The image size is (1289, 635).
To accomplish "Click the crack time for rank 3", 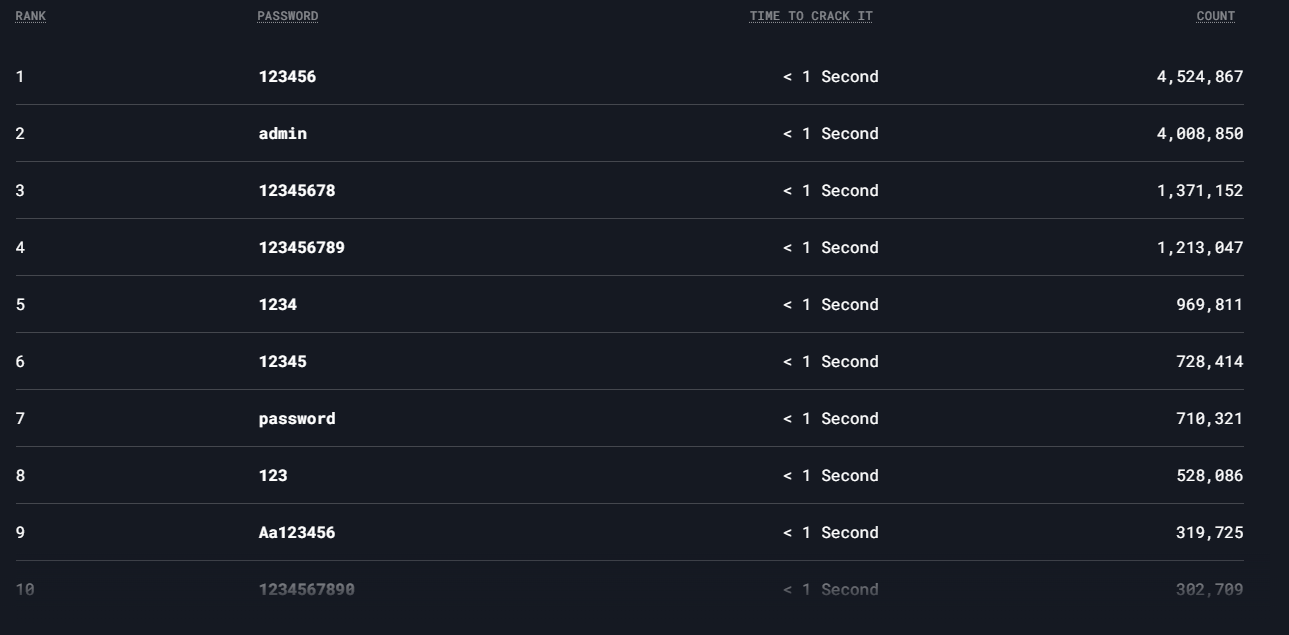I will [x=831, y=190].
